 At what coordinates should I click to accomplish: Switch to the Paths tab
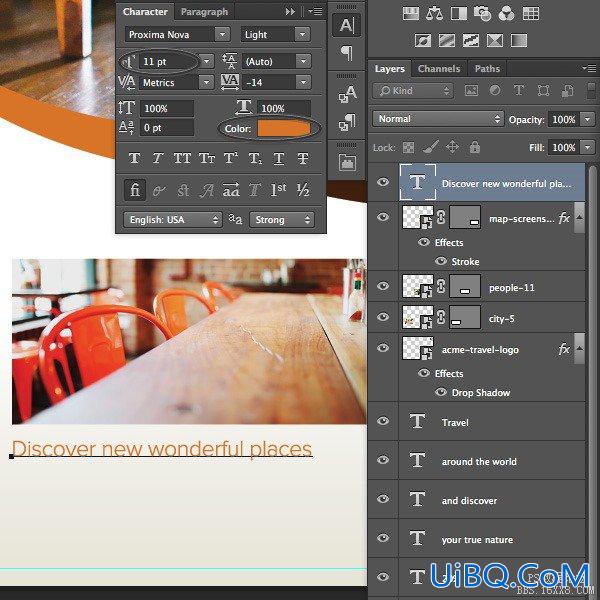pyautogui.click(x=487, y=69)
